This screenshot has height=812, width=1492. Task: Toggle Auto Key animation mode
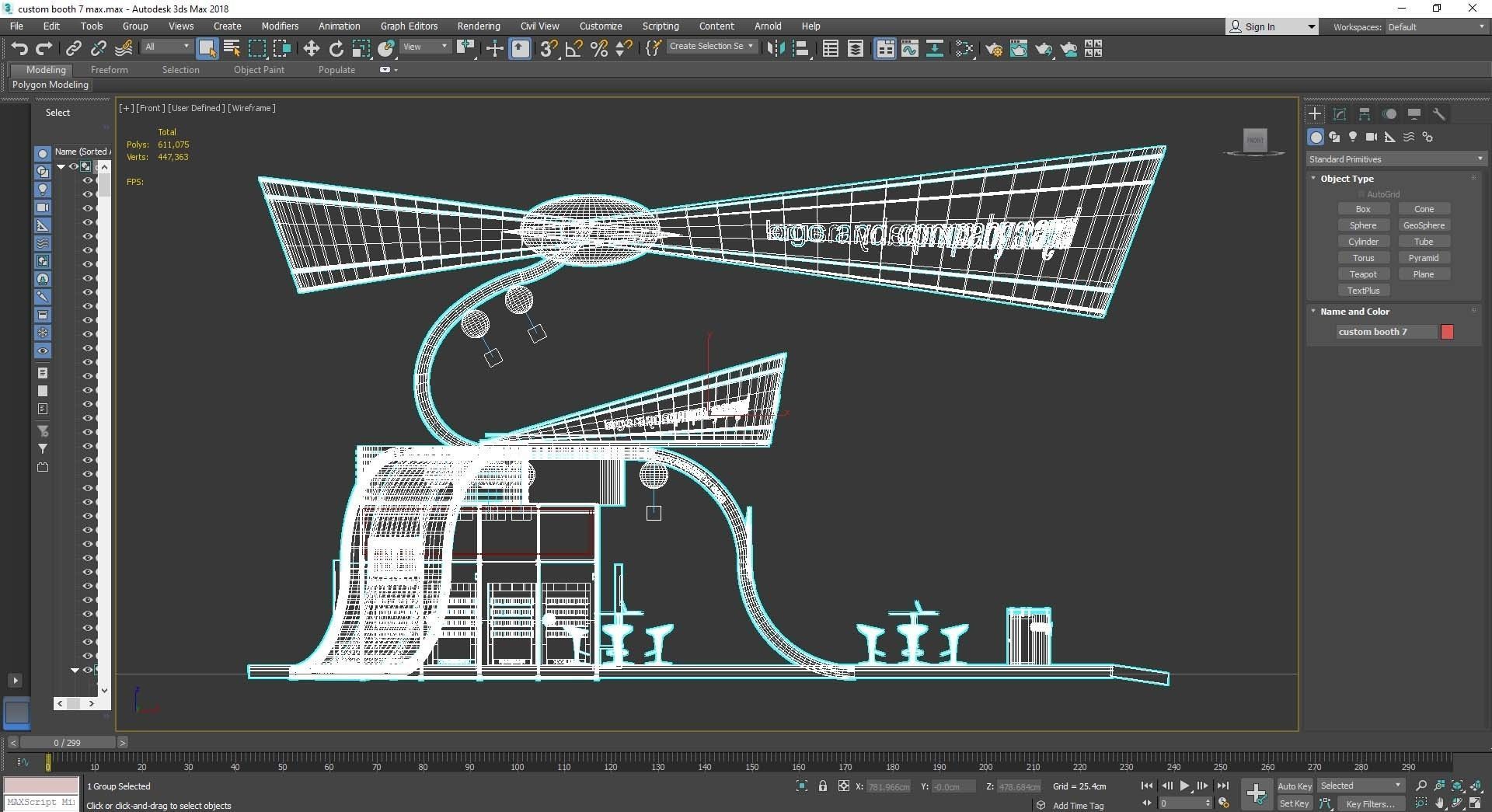coord(1294,786)
